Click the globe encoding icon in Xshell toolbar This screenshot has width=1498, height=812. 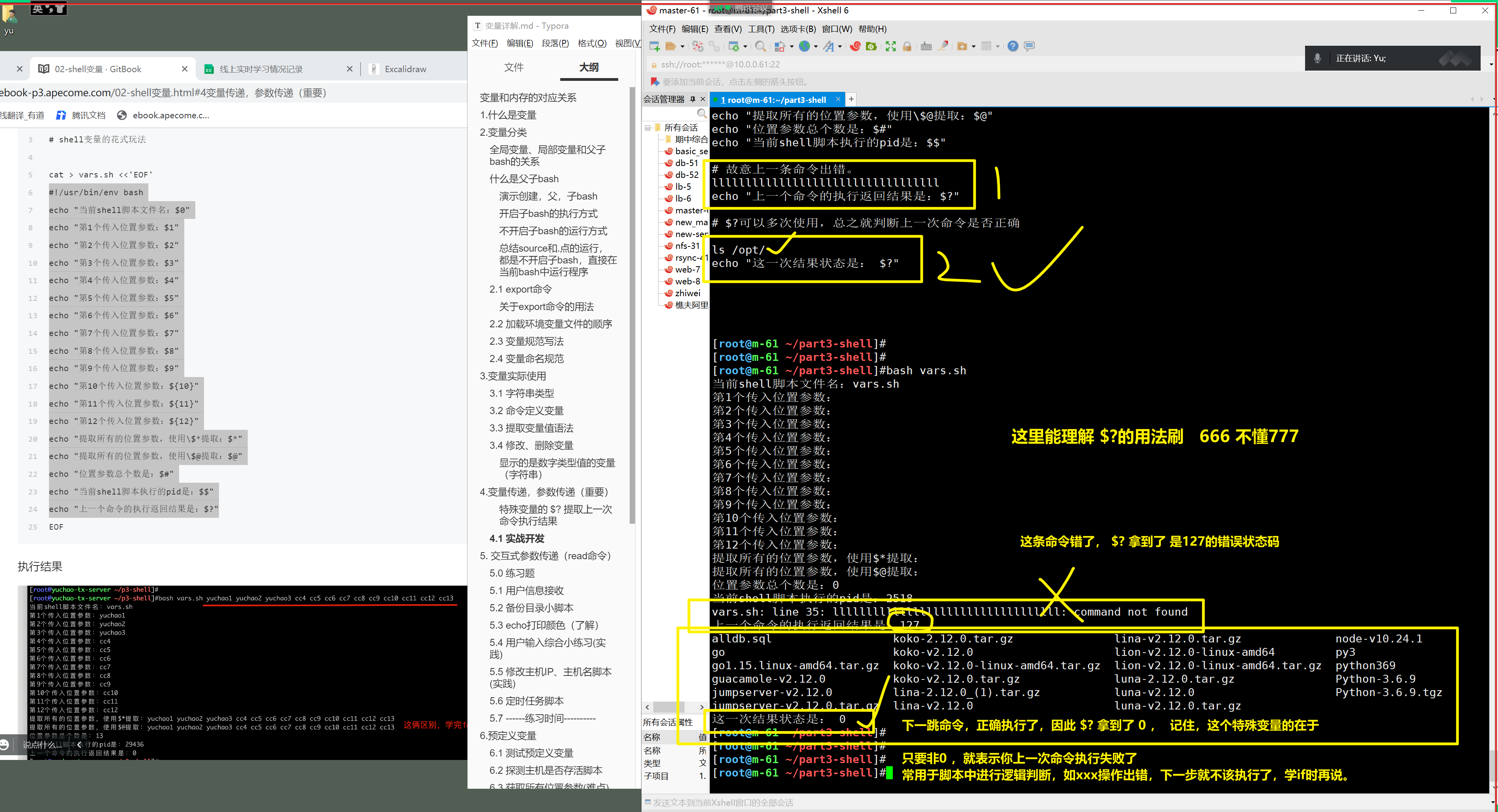tap(804, 47)
